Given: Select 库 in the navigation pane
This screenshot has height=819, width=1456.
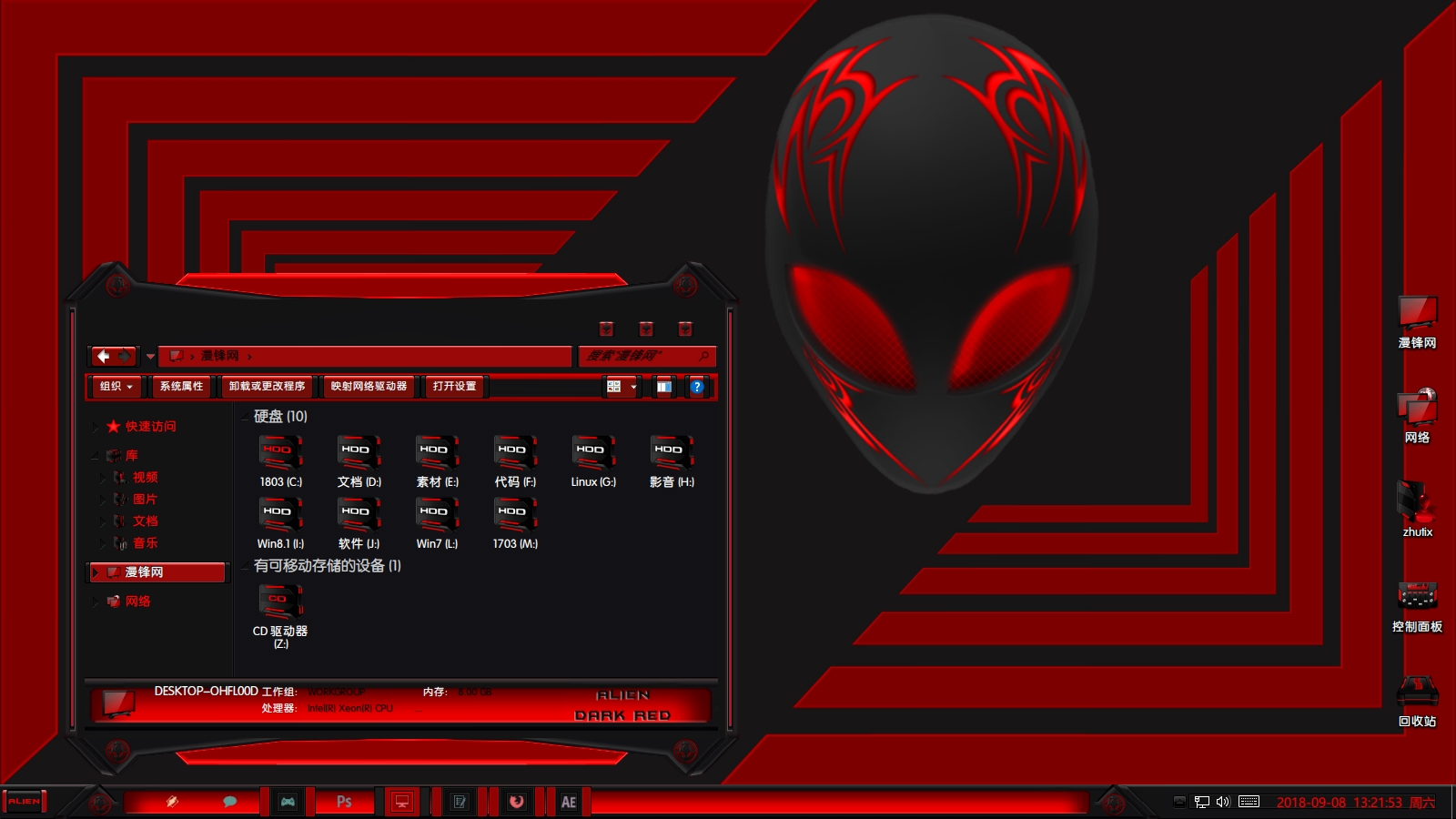Looking at the screenshot, I should (123, 456).
